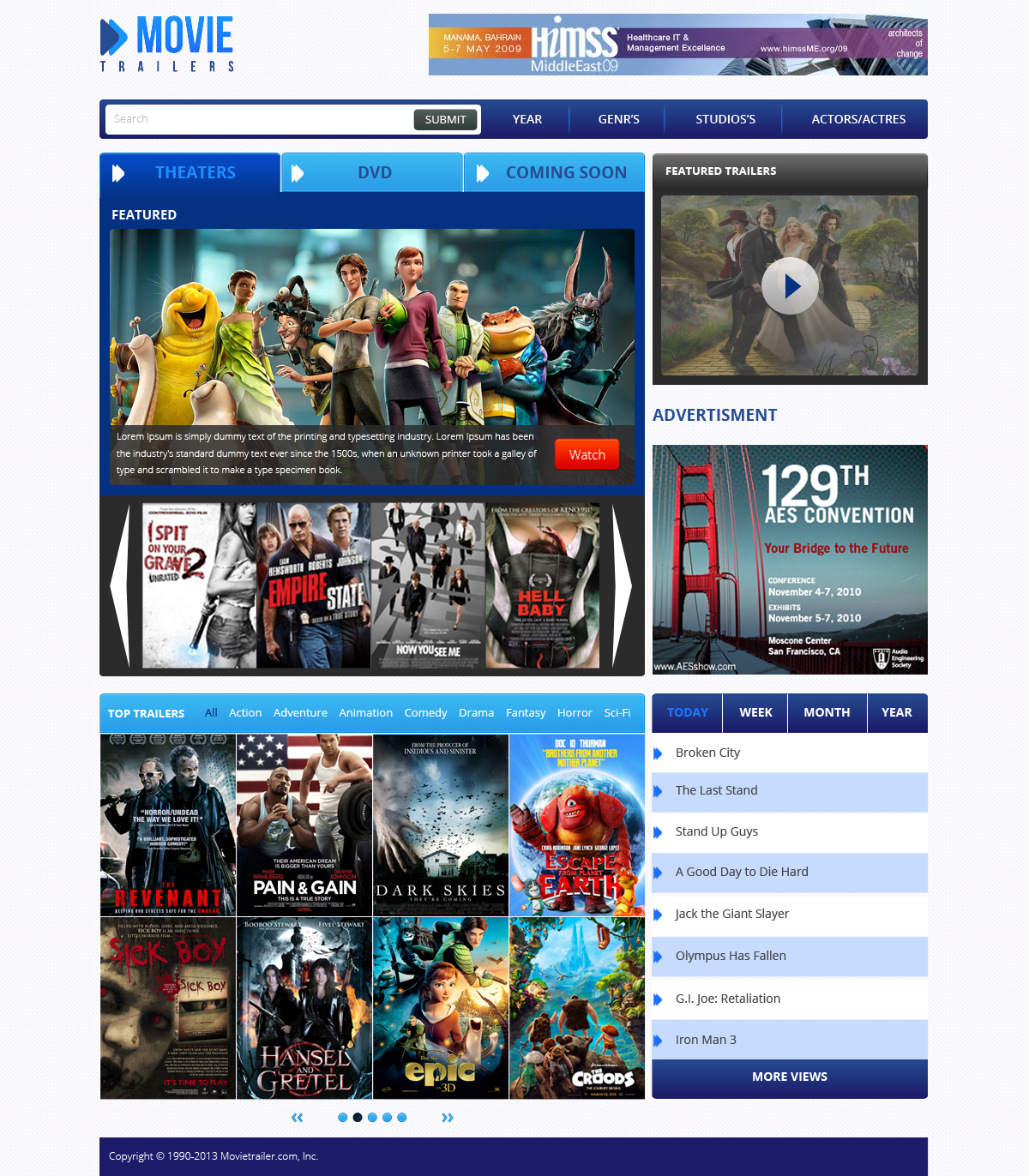The height and width of the screenshot is (1176, 1029).
Task: Open Sick Boy poster
Action: (168, 1008)
